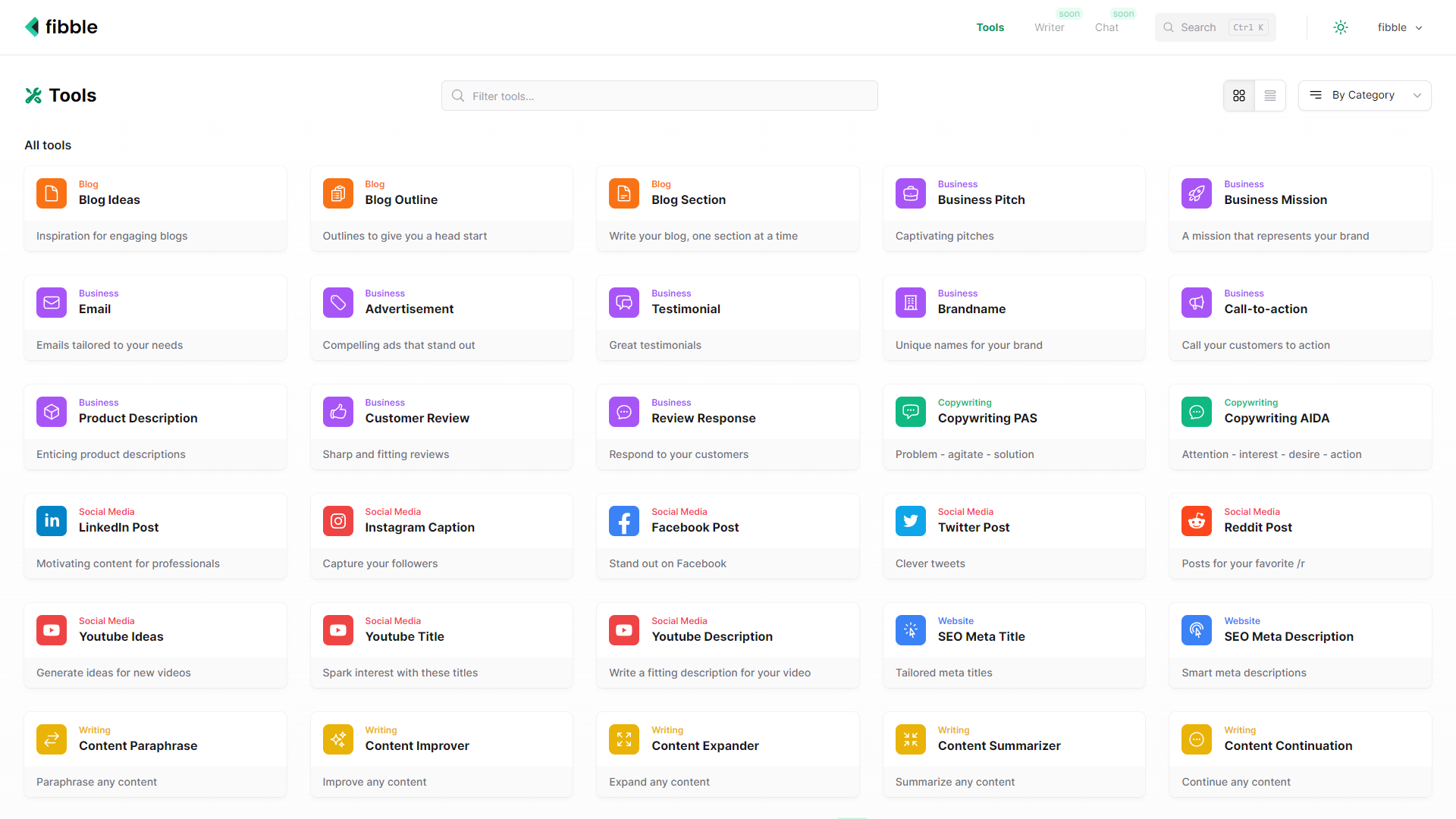Click the Review Response speech bubble icon
Image resolution: width=1456 pixels, height=819 pixels.
coord(624,412)
